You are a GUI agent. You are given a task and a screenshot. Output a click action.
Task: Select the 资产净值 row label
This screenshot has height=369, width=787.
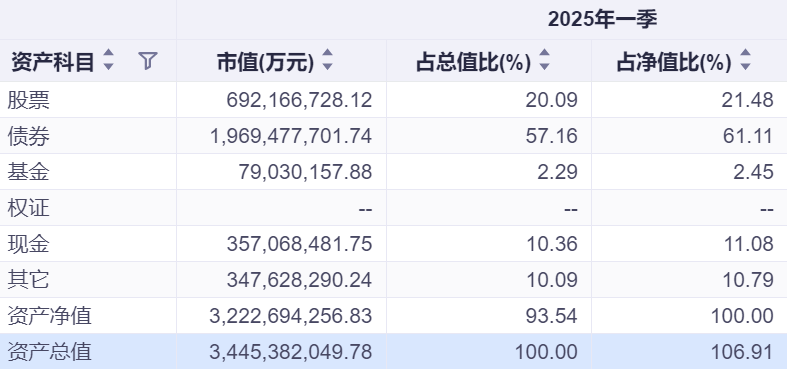click(50, 316)
